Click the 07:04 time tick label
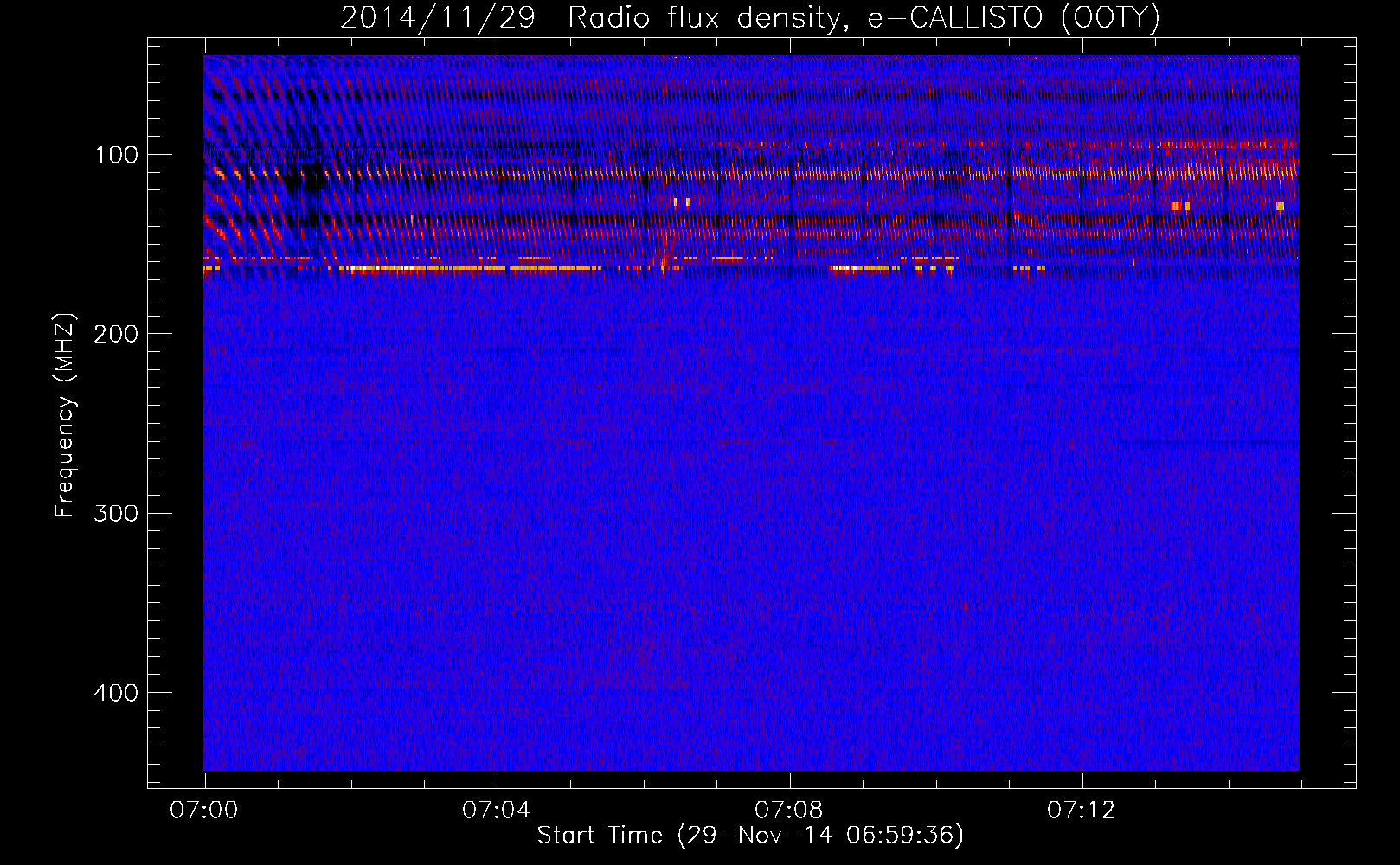 497,811
